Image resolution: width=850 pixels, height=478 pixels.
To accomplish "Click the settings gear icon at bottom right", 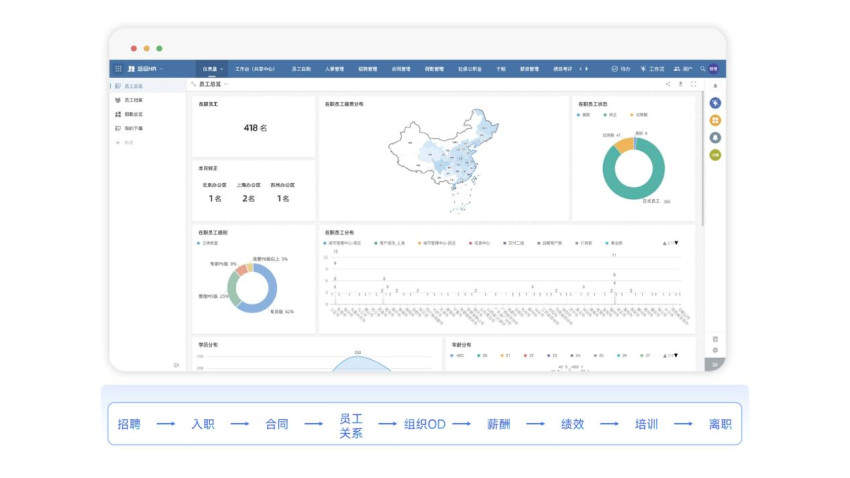I will coord(715,350).
